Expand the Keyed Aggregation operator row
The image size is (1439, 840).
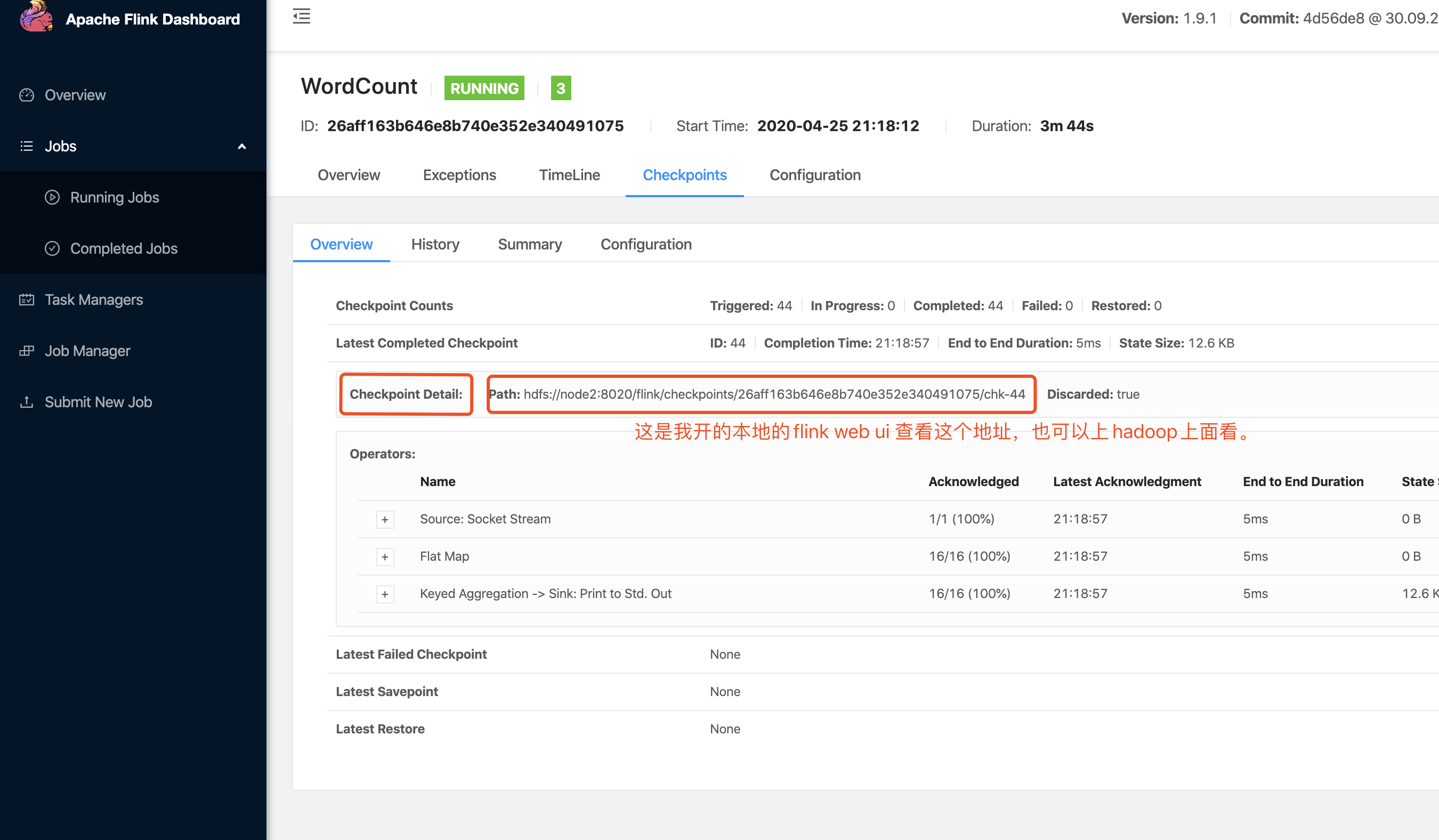[x=385, y=594]
